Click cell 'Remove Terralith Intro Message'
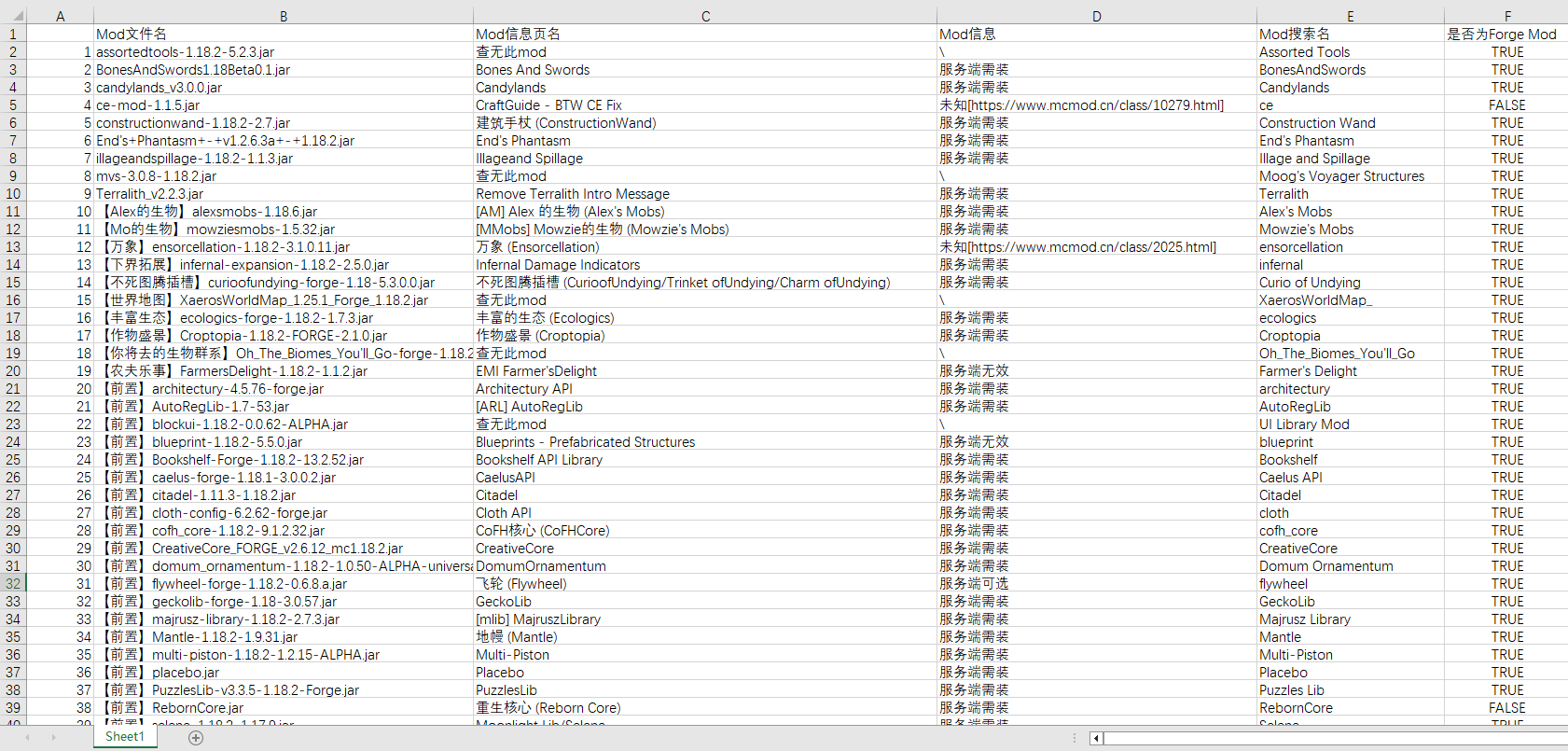Viewport: 1568px width, 751px height. 705,194
